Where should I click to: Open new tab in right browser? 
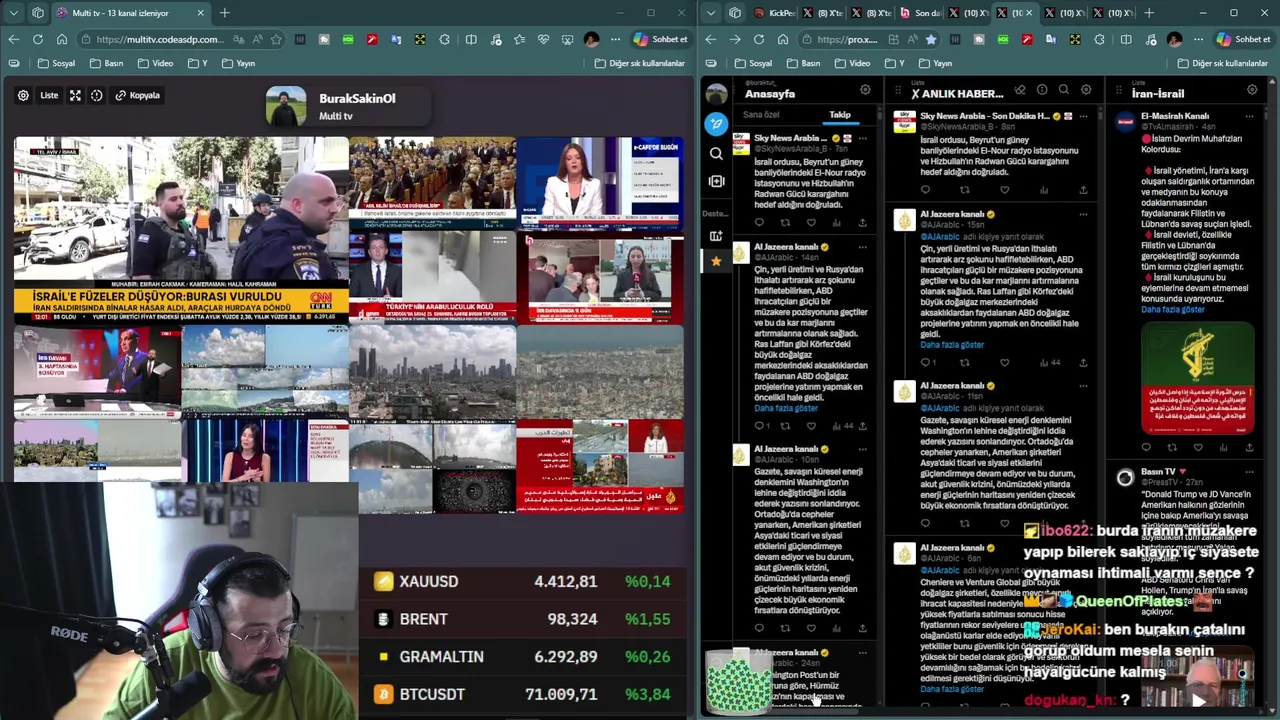tap(1149, 13)
